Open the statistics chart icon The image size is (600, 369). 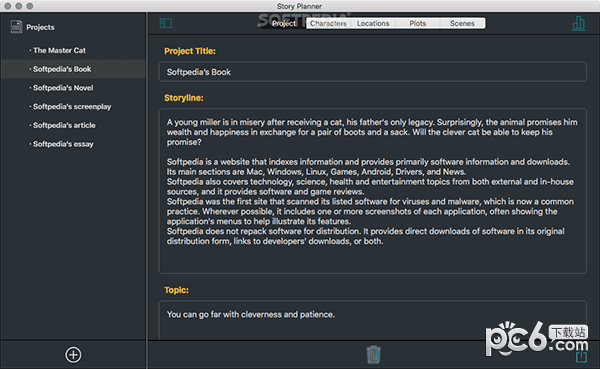(578, 23)
